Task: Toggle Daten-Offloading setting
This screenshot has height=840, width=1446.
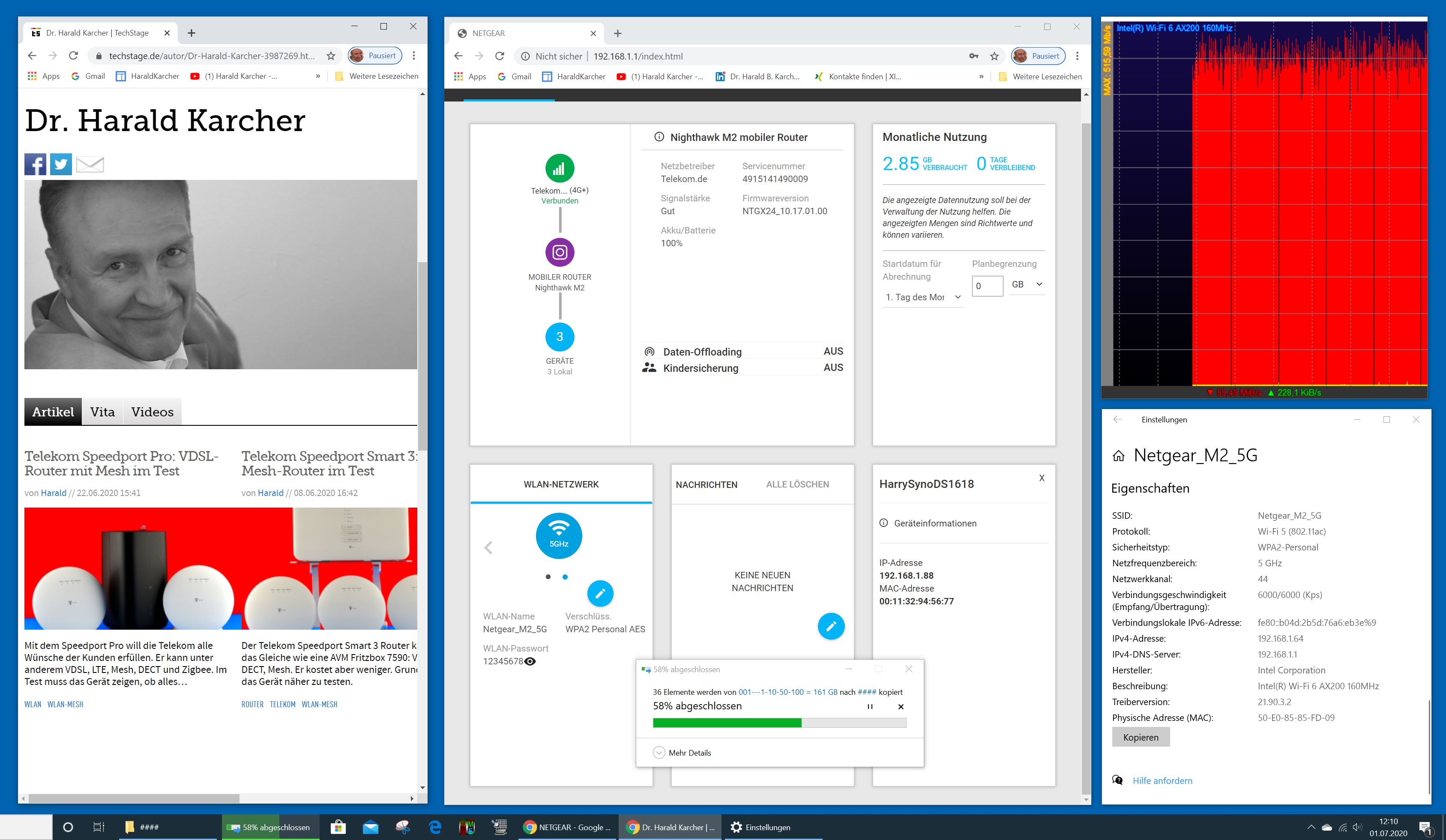Action: pyautogui.click(x=833, y=352)
